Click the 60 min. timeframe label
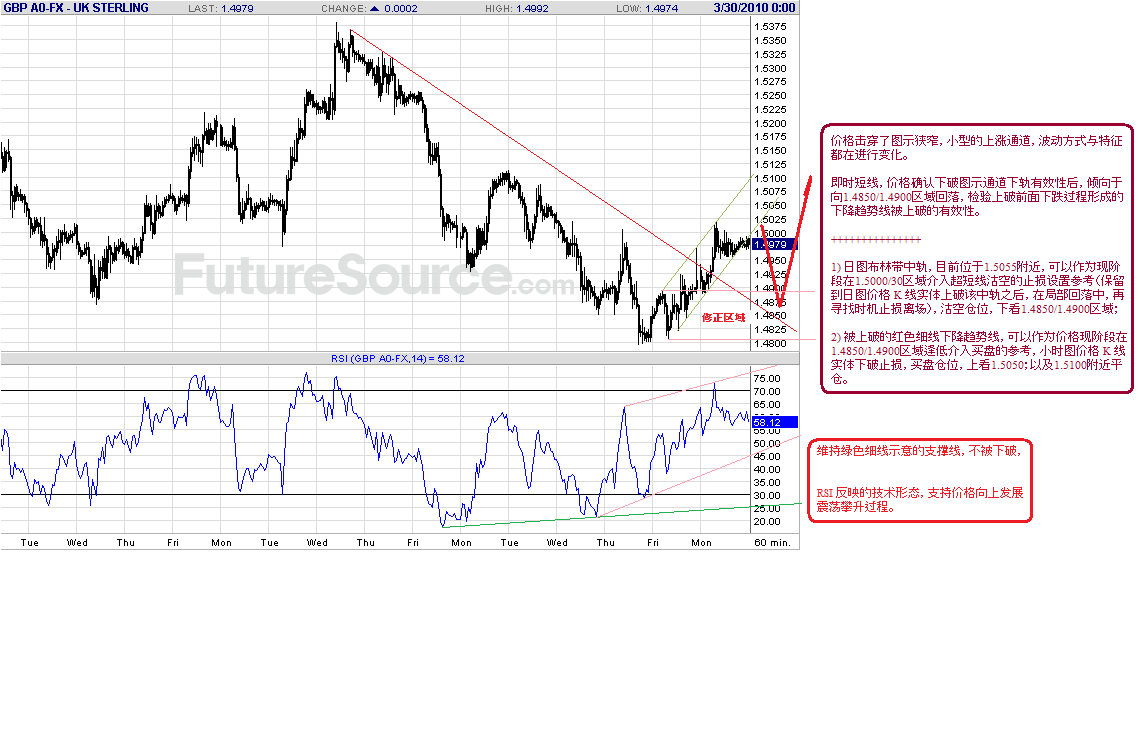Image resolution: width=1139 pixels, height=731 pixels. pyautogui.click(x=772, y=543)
